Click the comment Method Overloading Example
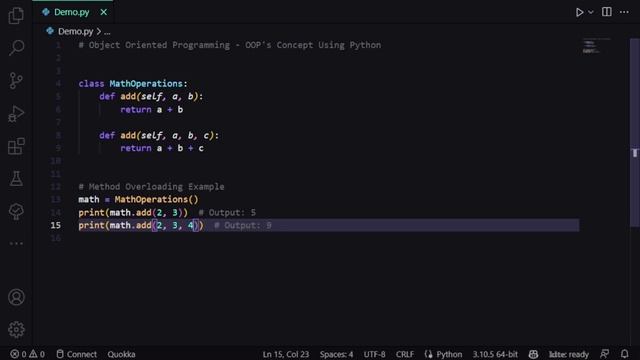The image size is (640, 360). [151, 187]
